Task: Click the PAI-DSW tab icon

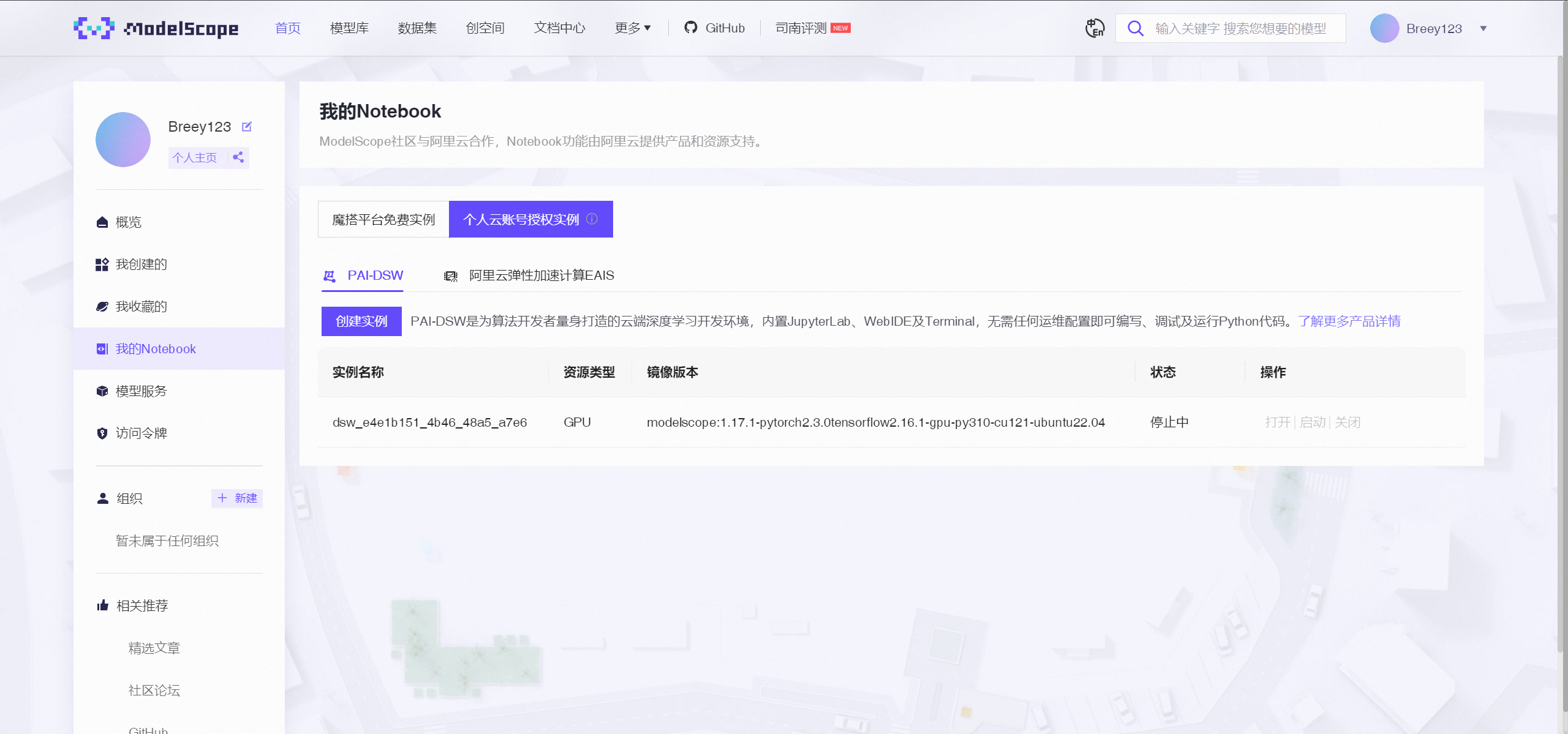Action: click(330, 276)
